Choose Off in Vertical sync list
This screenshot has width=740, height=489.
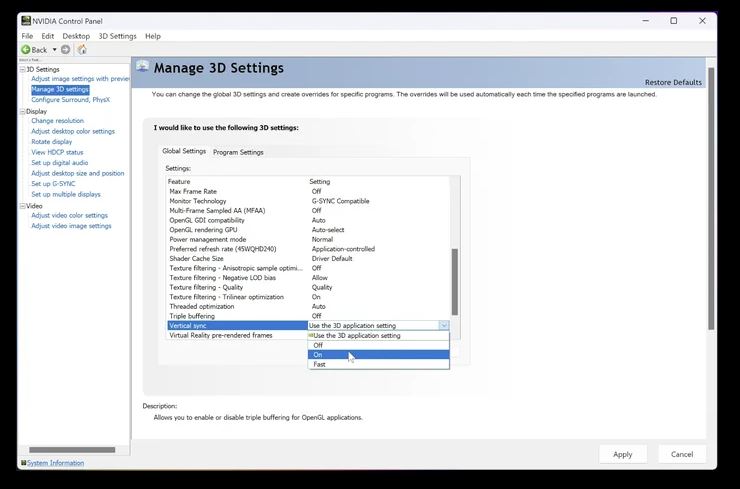point(378,345)
